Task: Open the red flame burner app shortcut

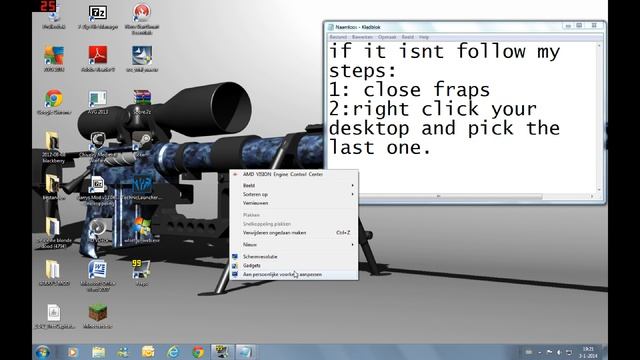Action: [142, 18]
